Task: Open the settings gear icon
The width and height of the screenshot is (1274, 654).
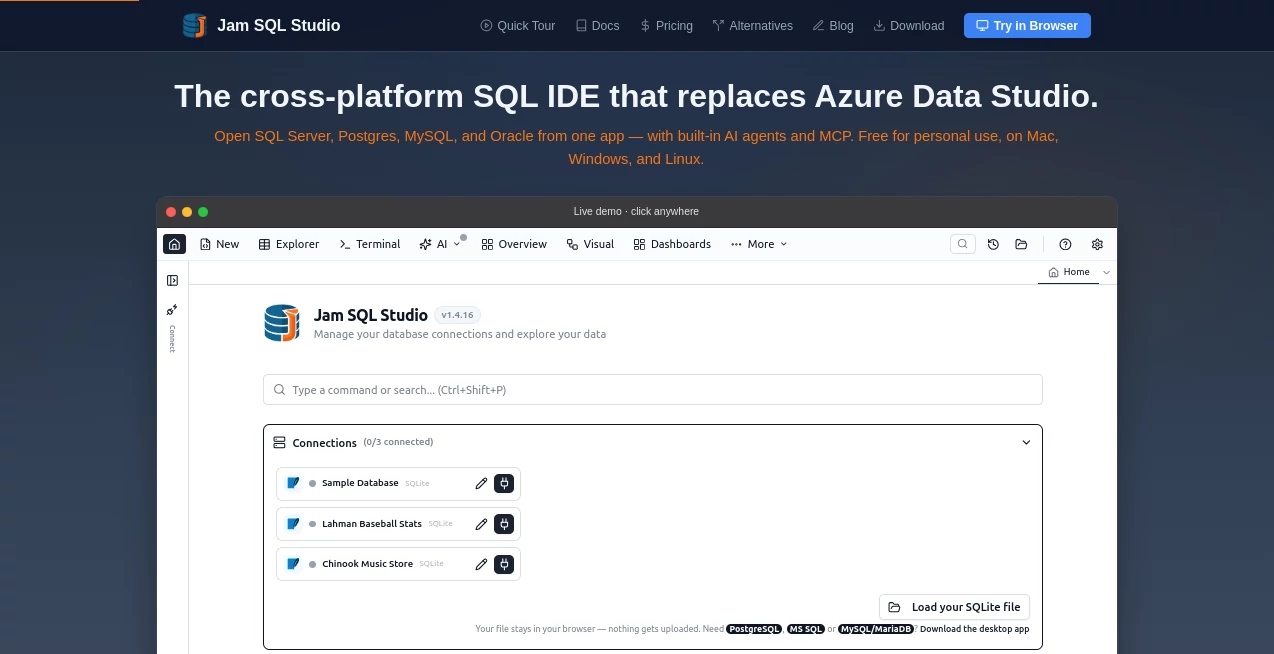Action: (1097, 244)
